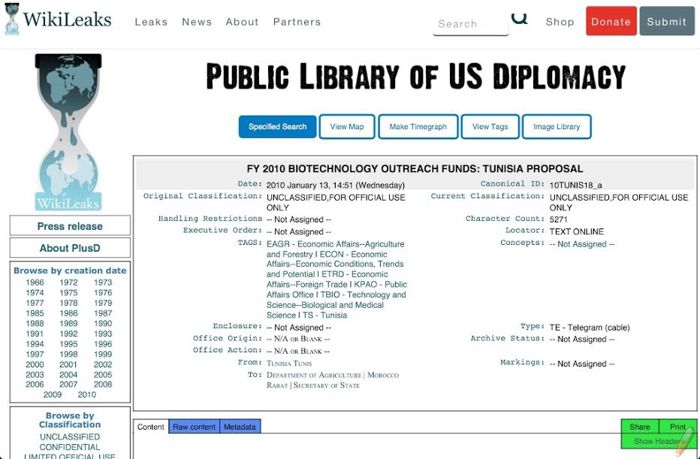Select the CONFIDENTIAL classification link
Screen dimensions: 700x459
[x=70, y=447]
